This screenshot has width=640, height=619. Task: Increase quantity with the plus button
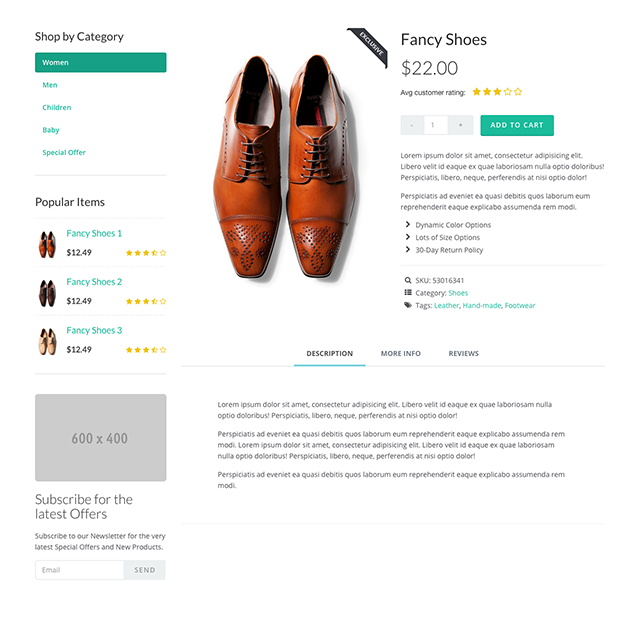[460, 125]
